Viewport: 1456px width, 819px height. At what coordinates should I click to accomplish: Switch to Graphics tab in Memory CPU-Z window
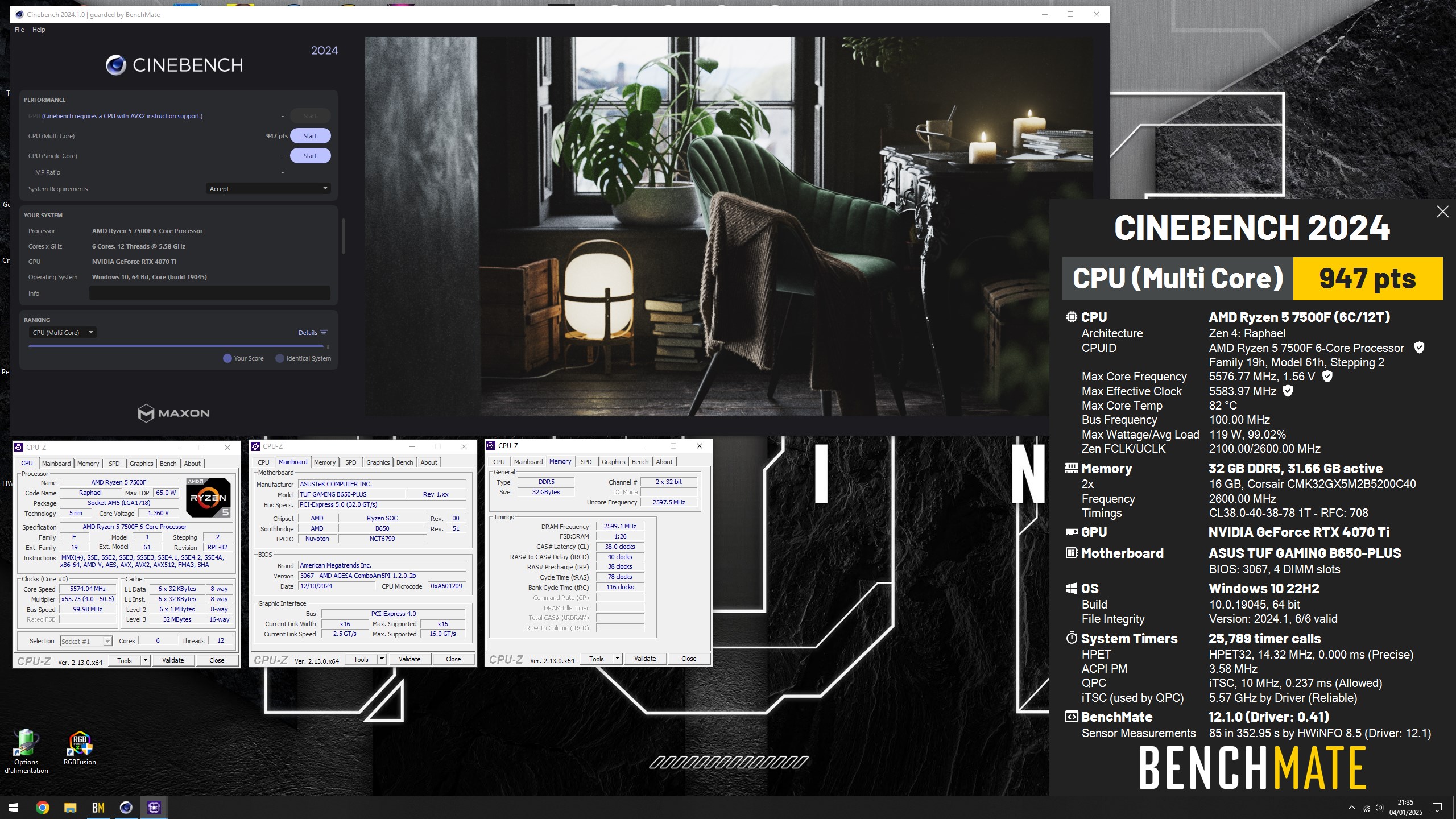point(614,462)
